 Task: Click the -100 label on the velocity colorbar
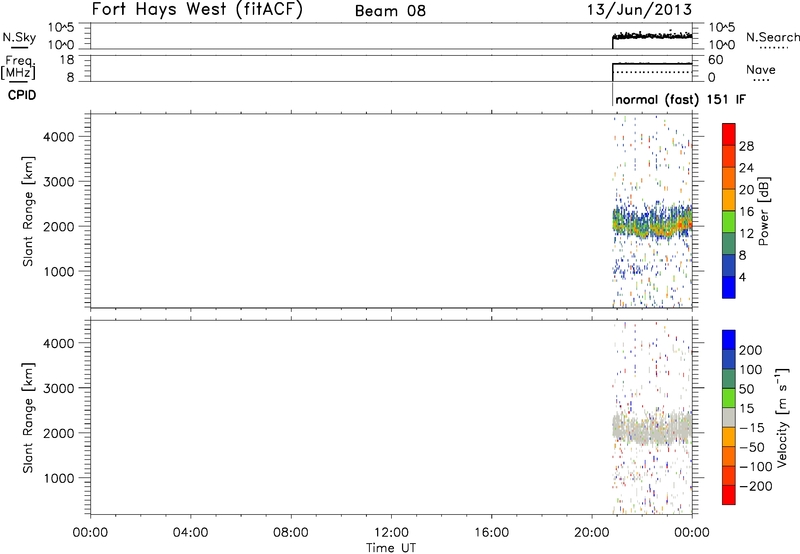click(x=756, y=466)
